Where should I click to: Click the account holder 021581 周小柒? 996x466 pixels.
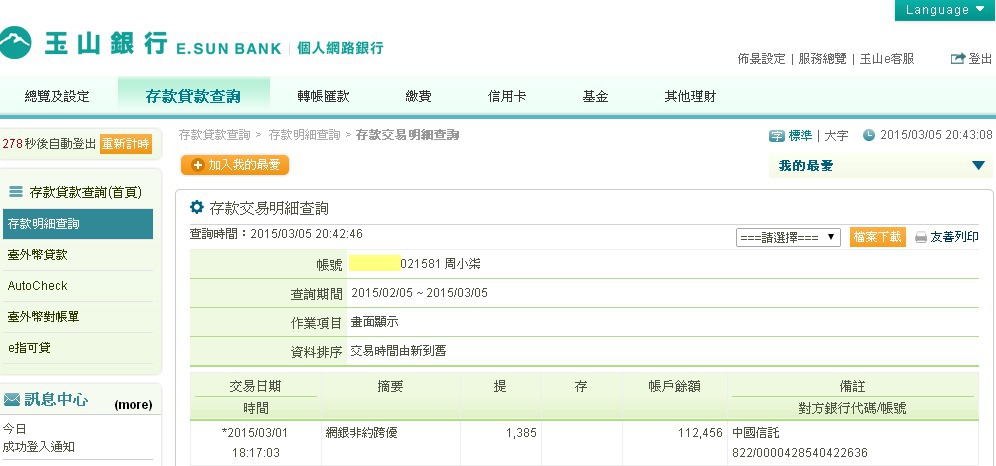pyautogui.click(x=440, y=263)
